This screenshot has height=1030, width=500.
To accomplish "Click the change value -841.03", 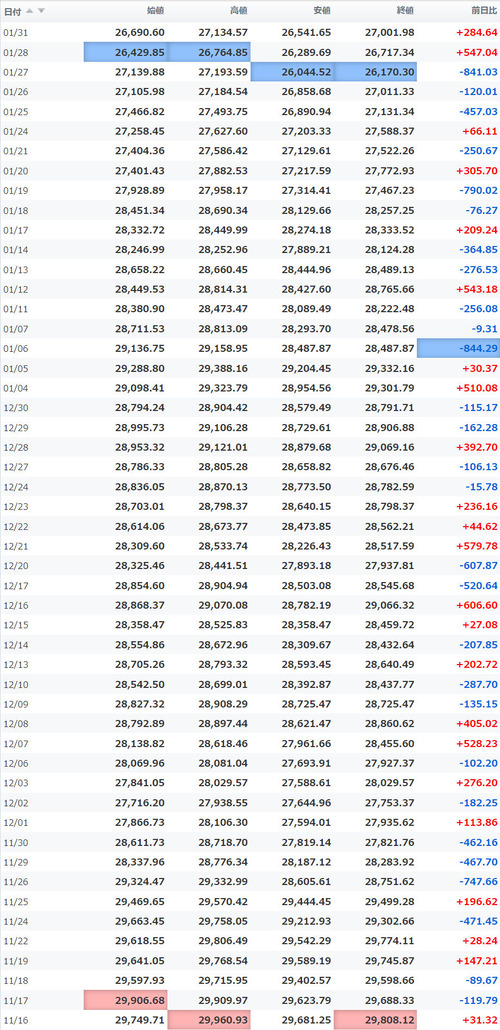I will pos(478,72).
